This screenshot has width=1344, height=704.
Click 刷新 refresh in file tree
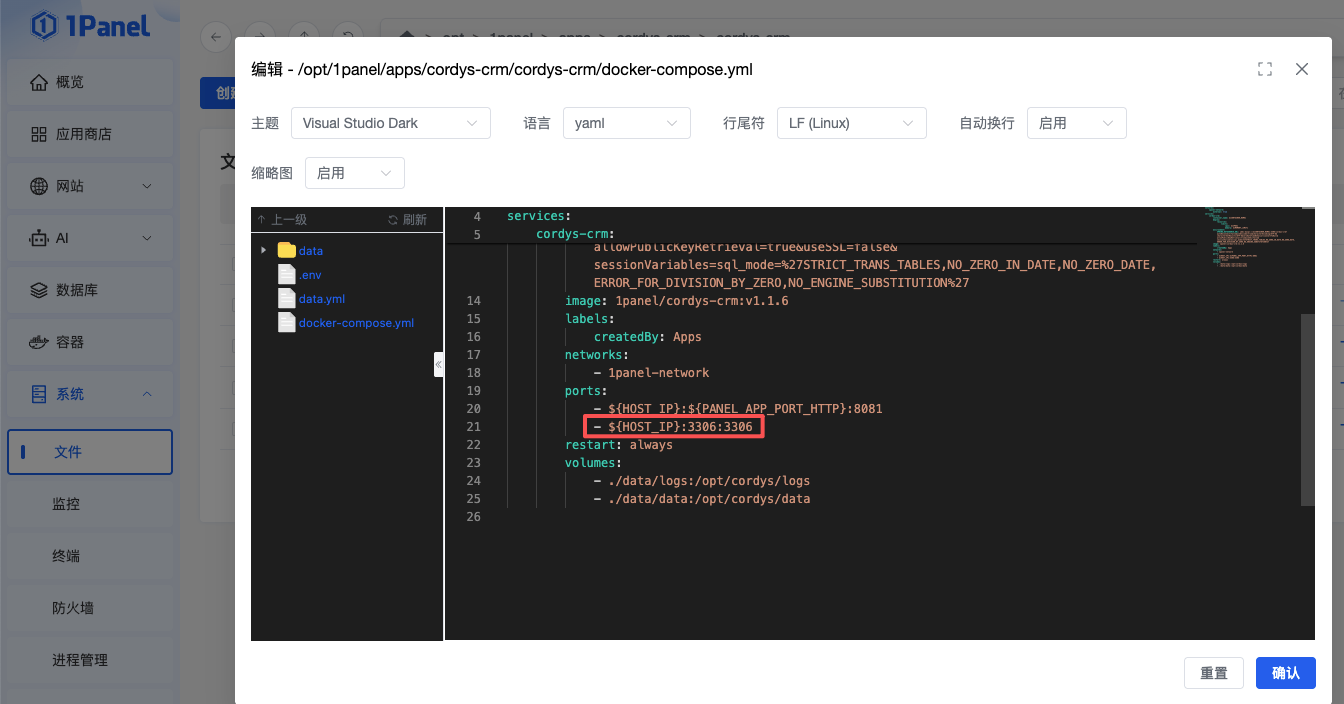point(408,220)
